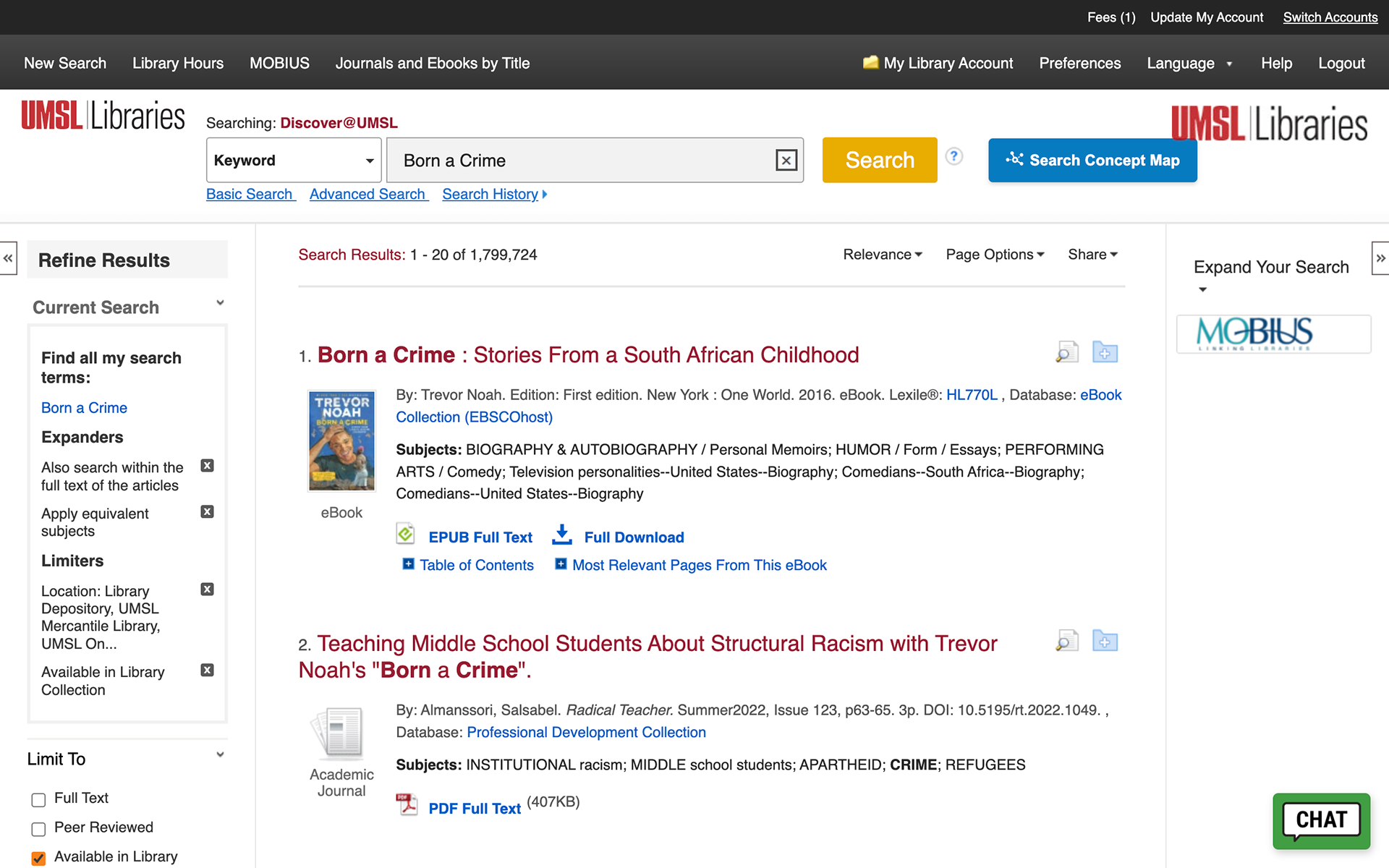The width and height of the screenshot is (1389, 868).
Task: Click the yellow Search button
Action: (880, 160)
